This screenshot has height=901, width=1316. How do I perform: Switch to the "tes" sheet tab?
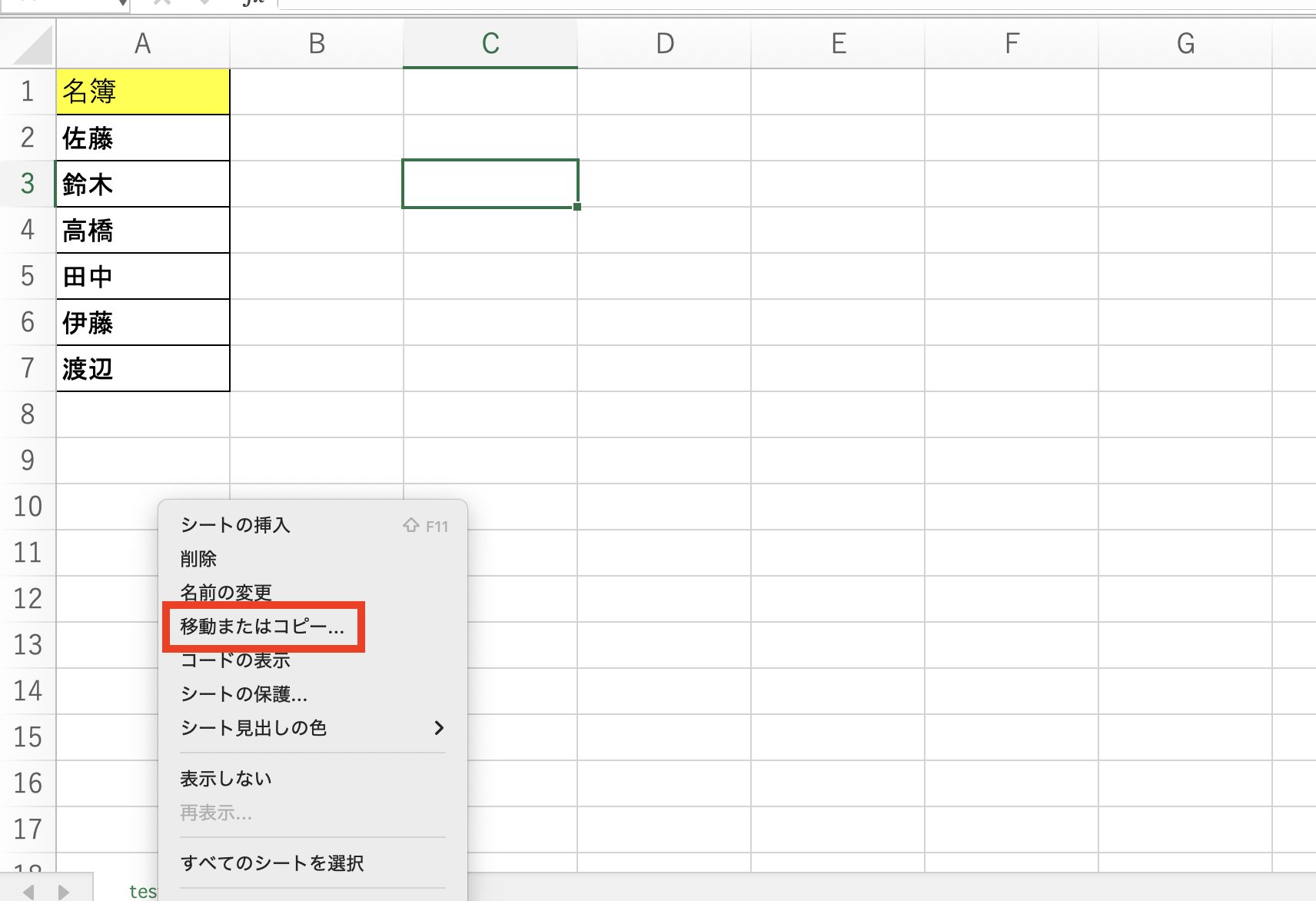(142, 892)
